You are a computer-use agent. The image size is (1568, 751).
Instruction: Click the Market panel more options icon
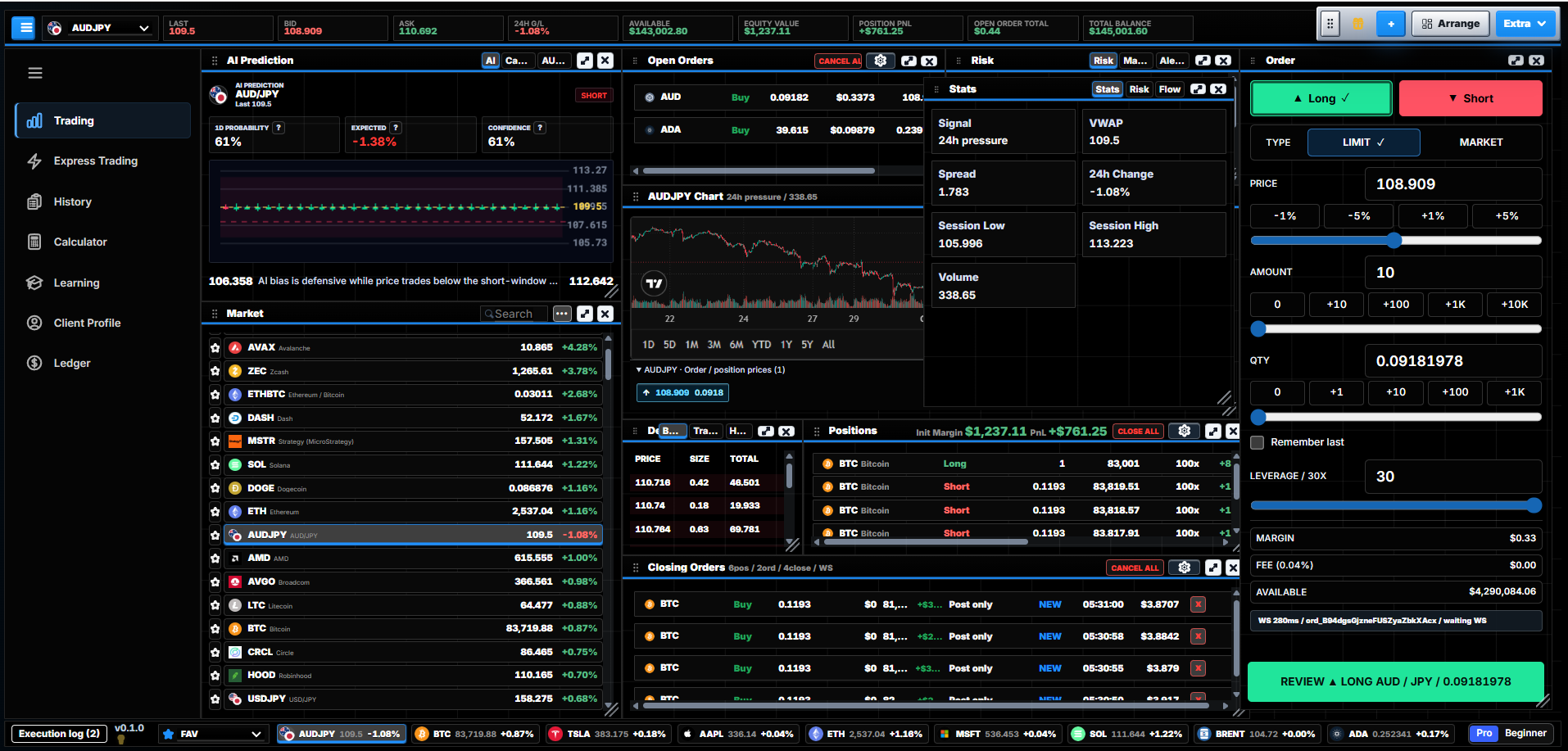pos(561,314)
